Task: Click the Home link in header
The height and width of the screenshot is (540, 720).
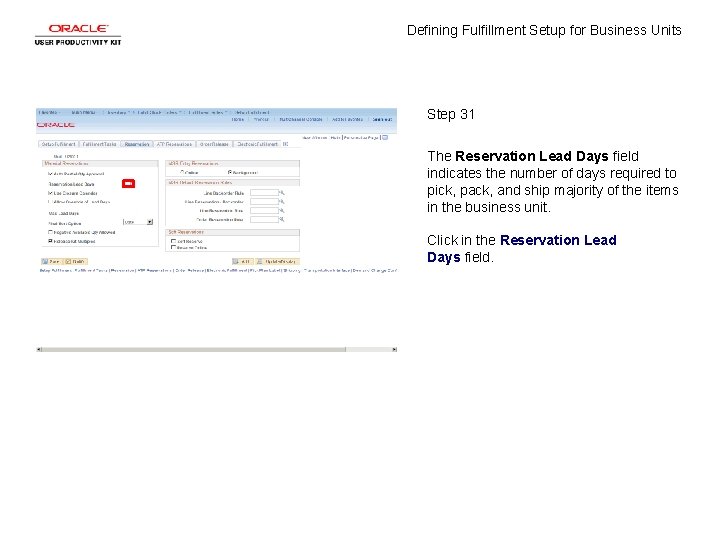Action: [237, 119]
